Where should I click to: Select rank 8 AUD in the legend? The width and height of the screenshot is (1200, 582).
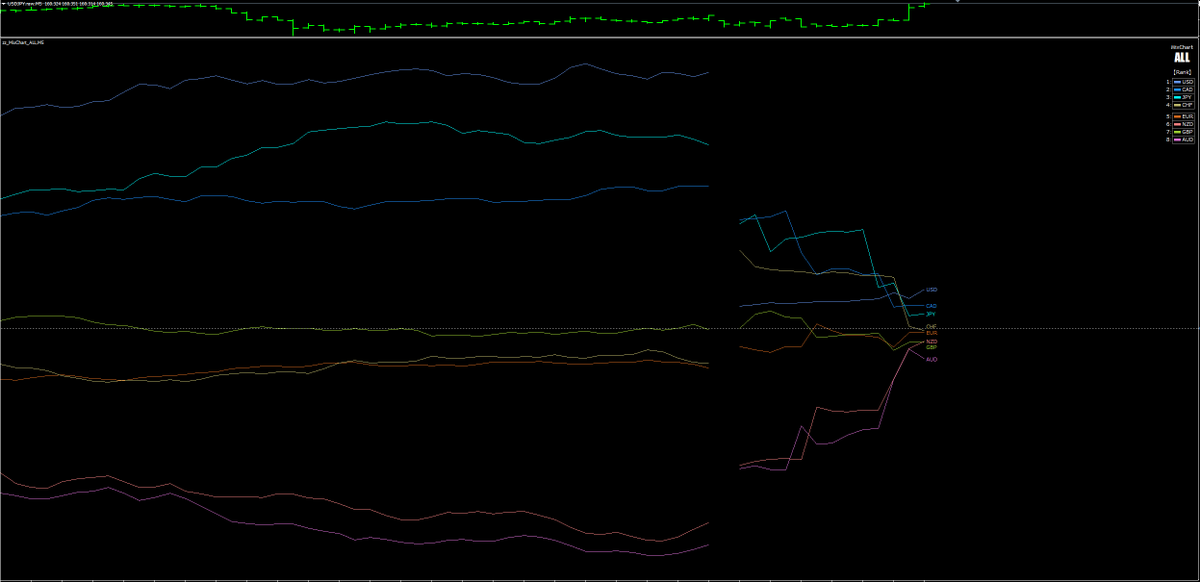[1183, 139]
